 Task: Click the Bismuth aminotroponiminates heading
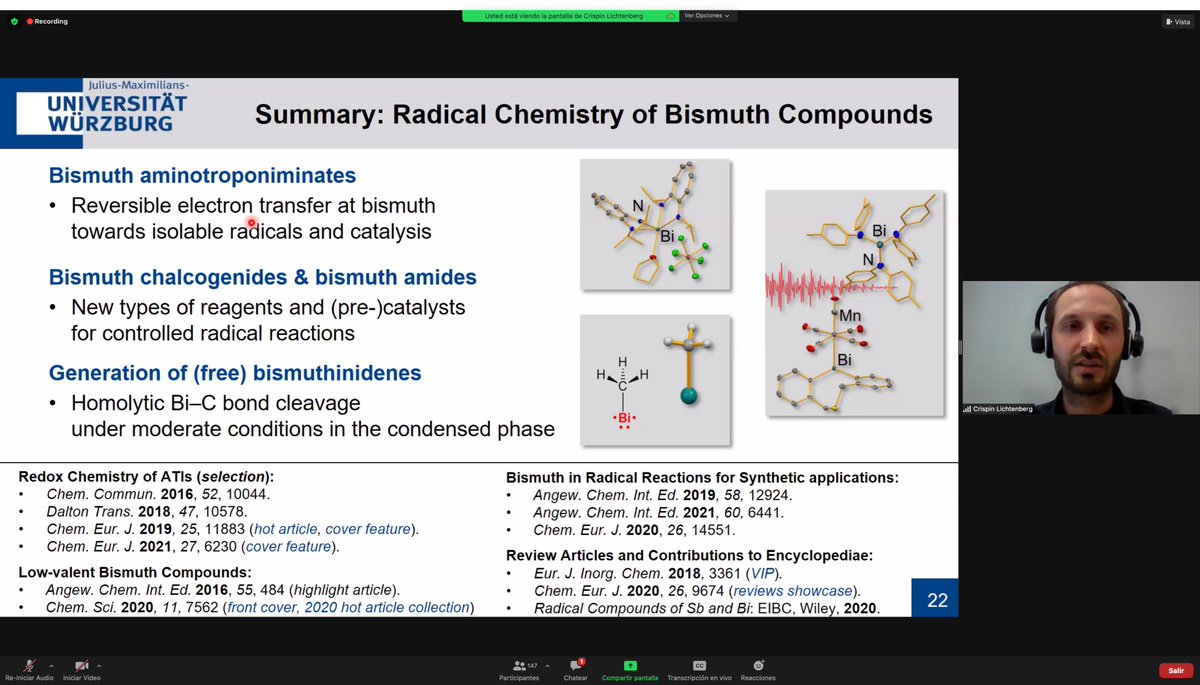[x=202, y=176]
